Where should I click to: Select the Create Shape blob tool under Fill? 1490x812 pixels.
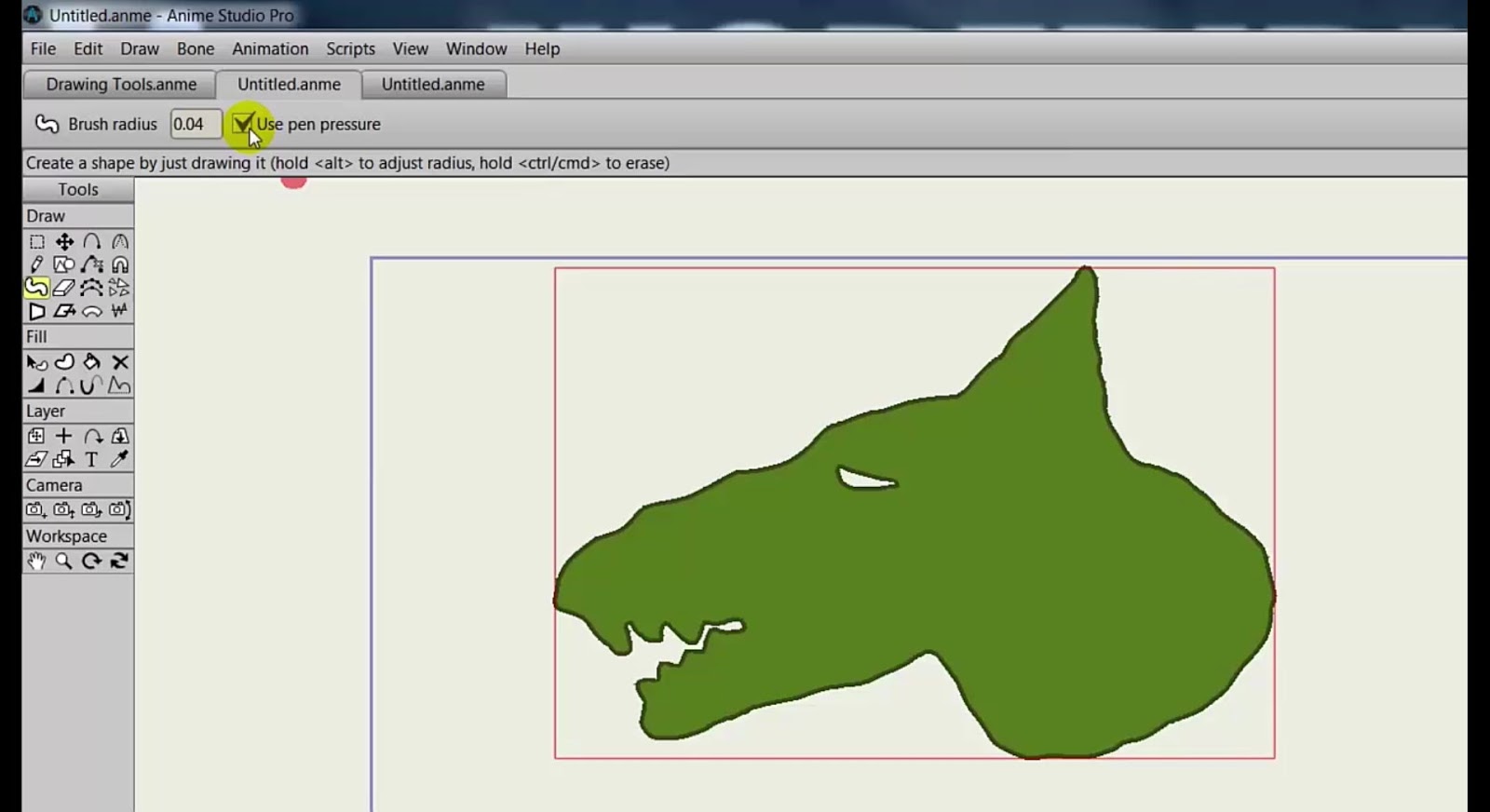[64, 362]
